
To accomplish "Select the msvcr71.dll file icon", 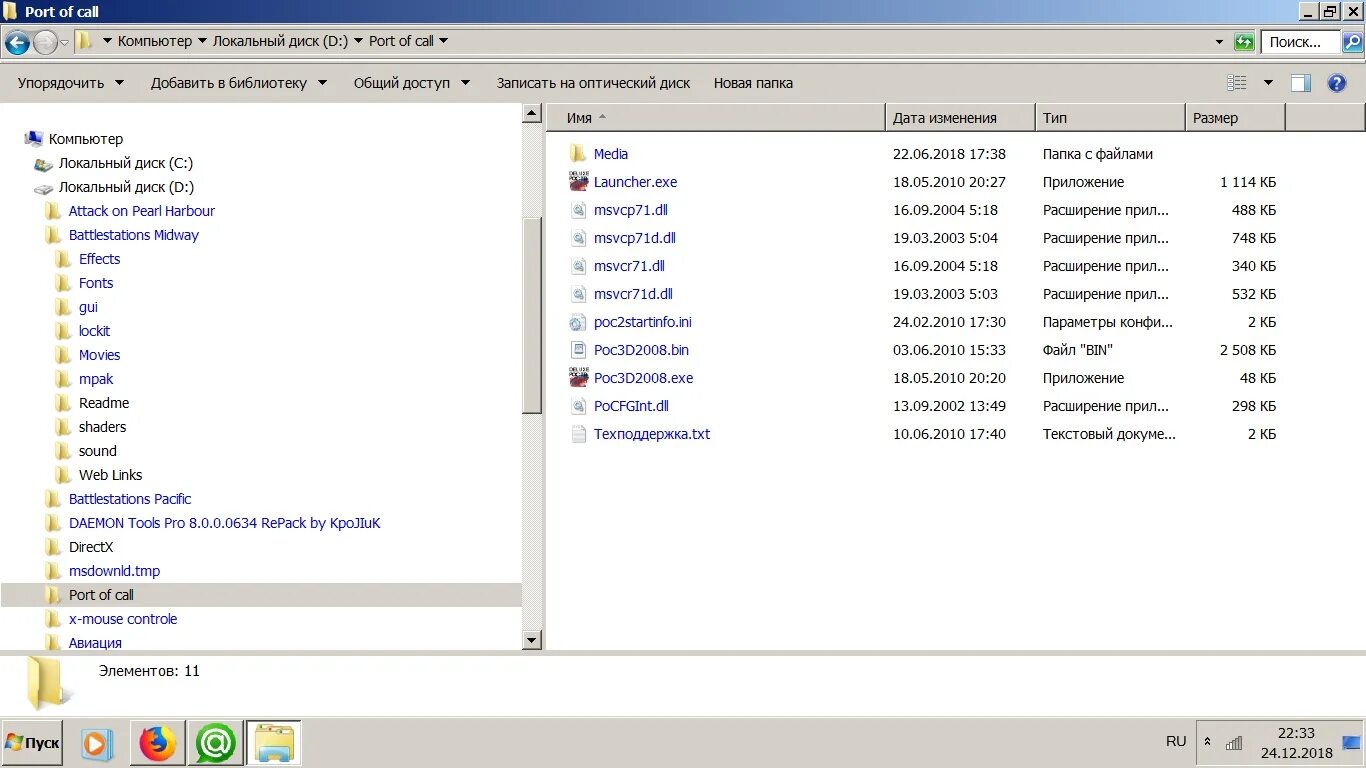I will pos(578,266).
